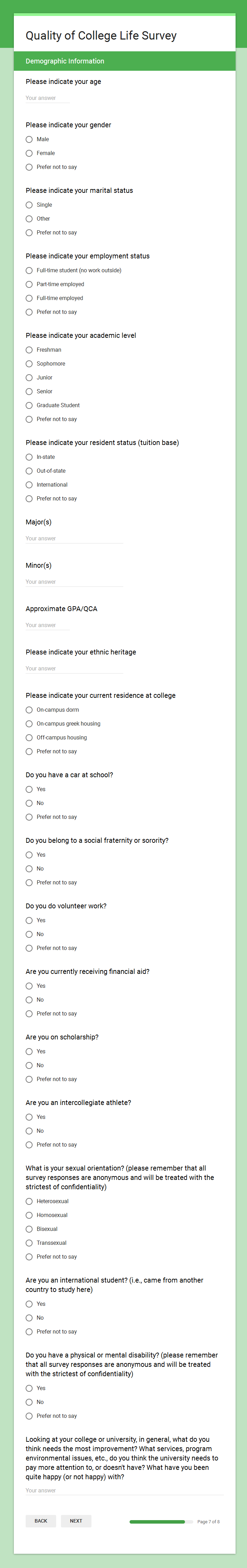
Task: Choose Heterosexual orientation option
Action: [x=29, y=1201]
